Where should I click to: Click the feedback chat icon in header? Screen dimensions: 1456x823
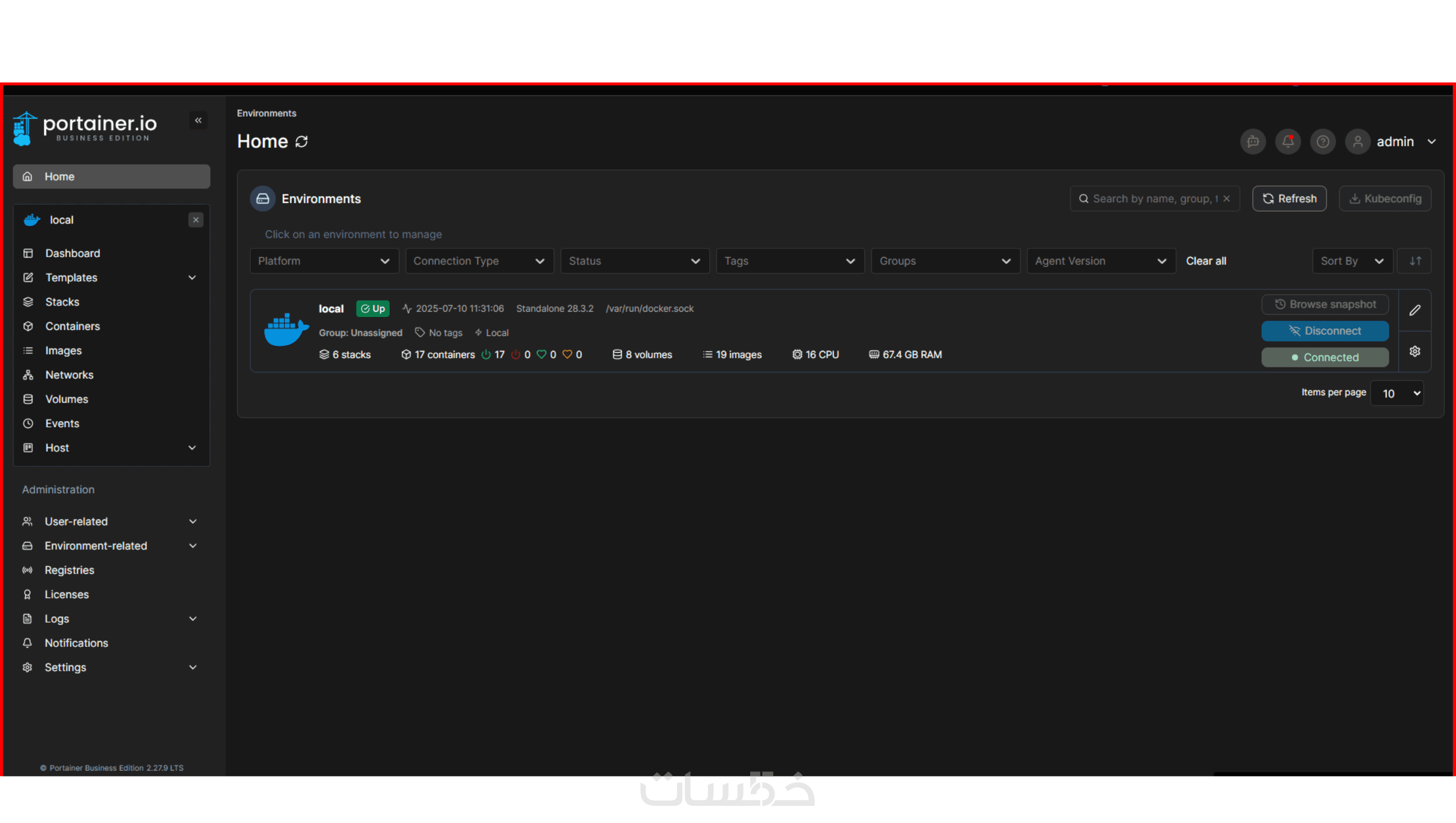pos(1253,141)
